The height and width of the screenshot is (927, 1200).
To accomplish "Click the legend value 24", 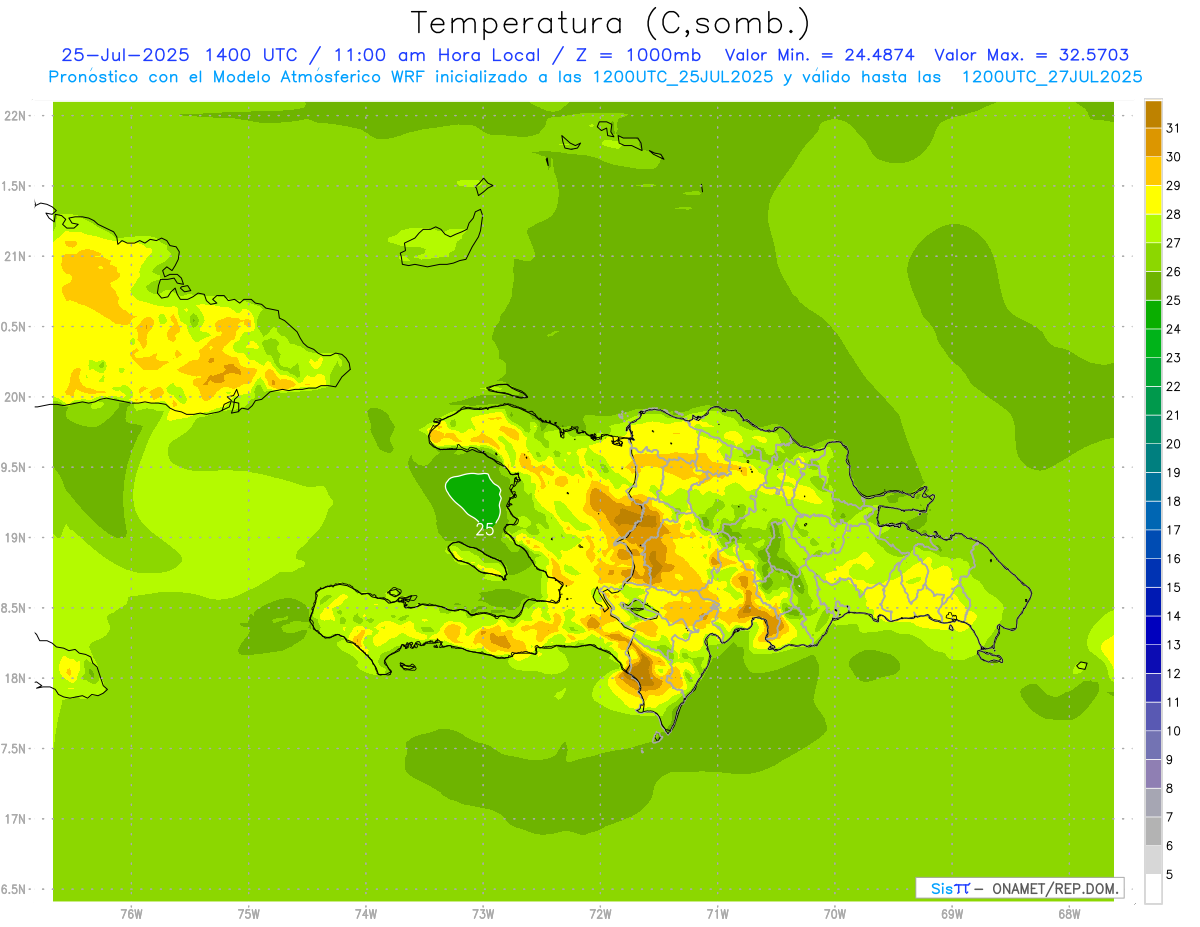I will pos(1174,329).
